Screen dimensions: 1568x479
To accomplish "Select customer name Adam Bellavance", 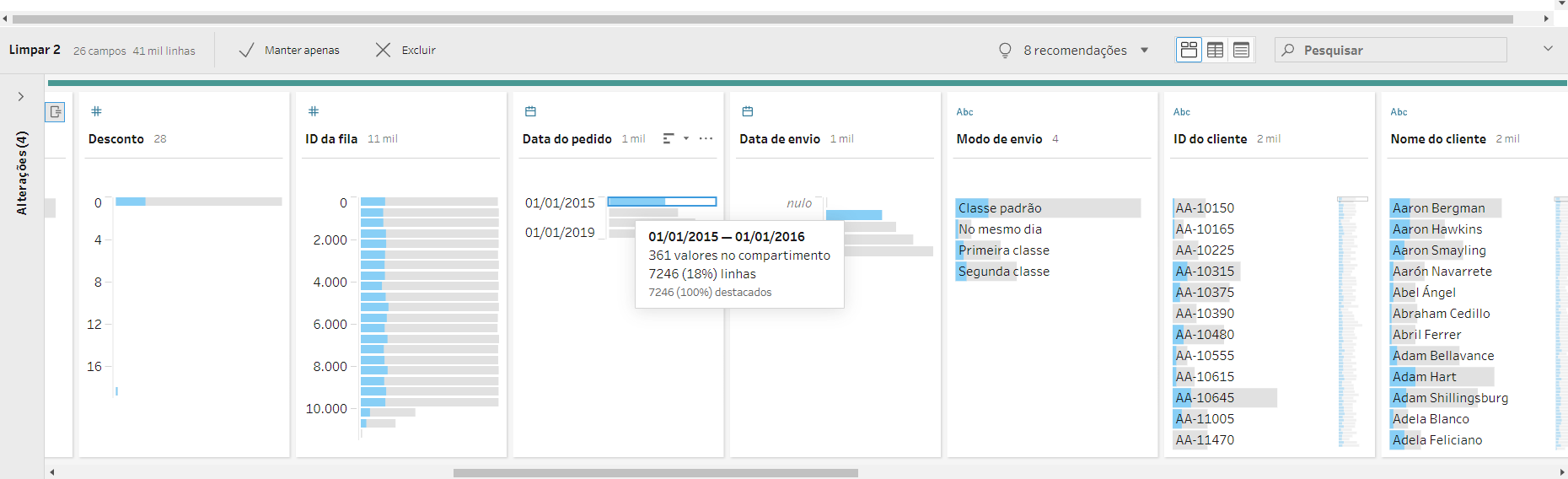I will coord(1443,356).
